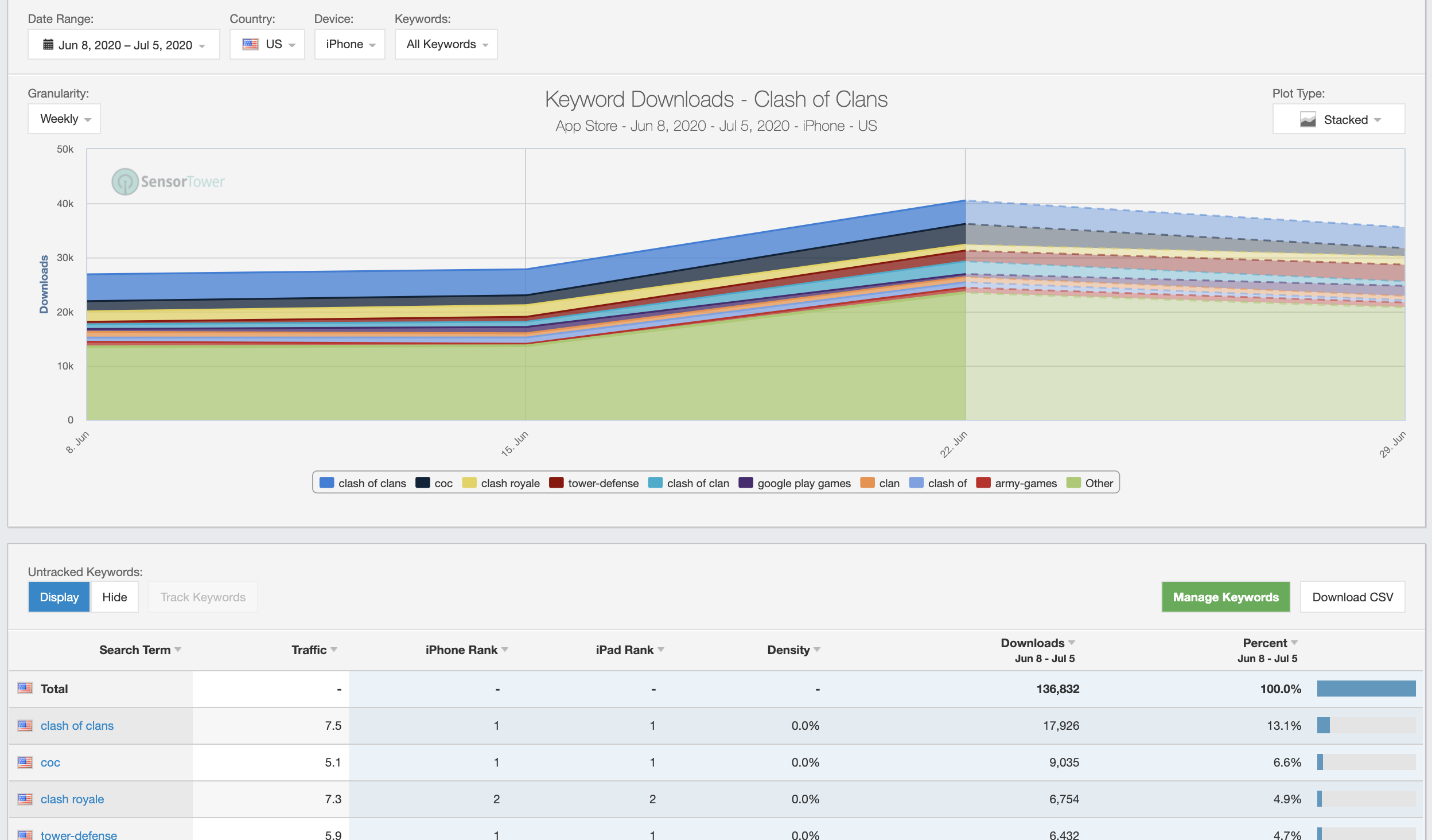The height and width of the screenshot is (840, 1432).
Task: Click the US flag icon in Country selector
Action: (x=251, y=44)
